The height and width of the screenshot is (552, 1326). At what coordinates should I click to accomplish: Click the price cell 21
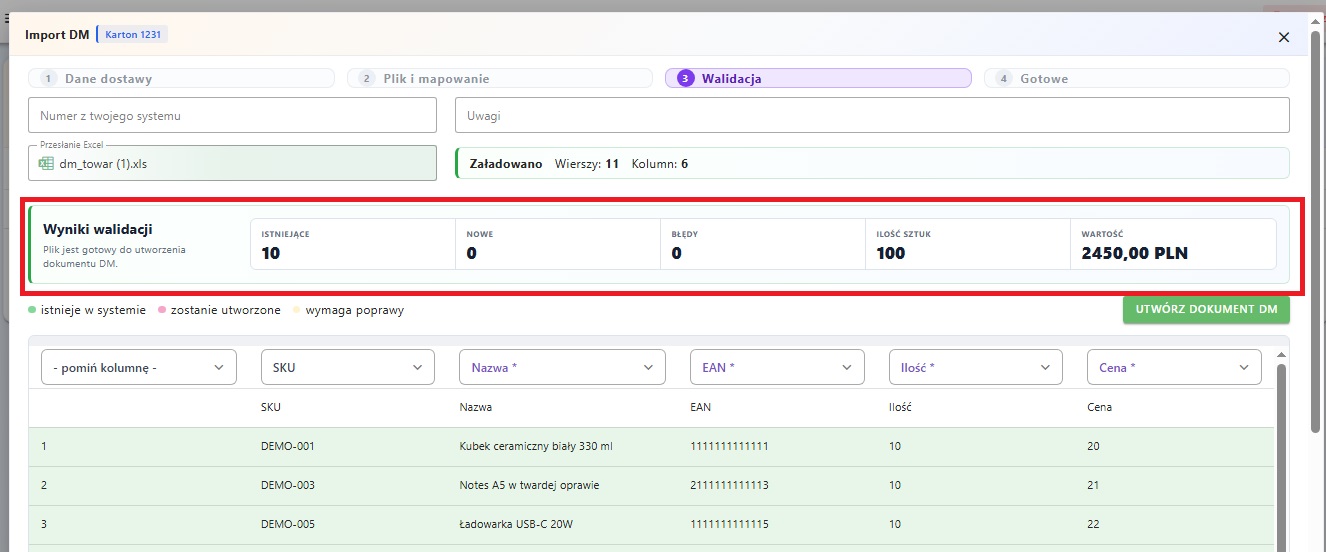[1093, 485]
